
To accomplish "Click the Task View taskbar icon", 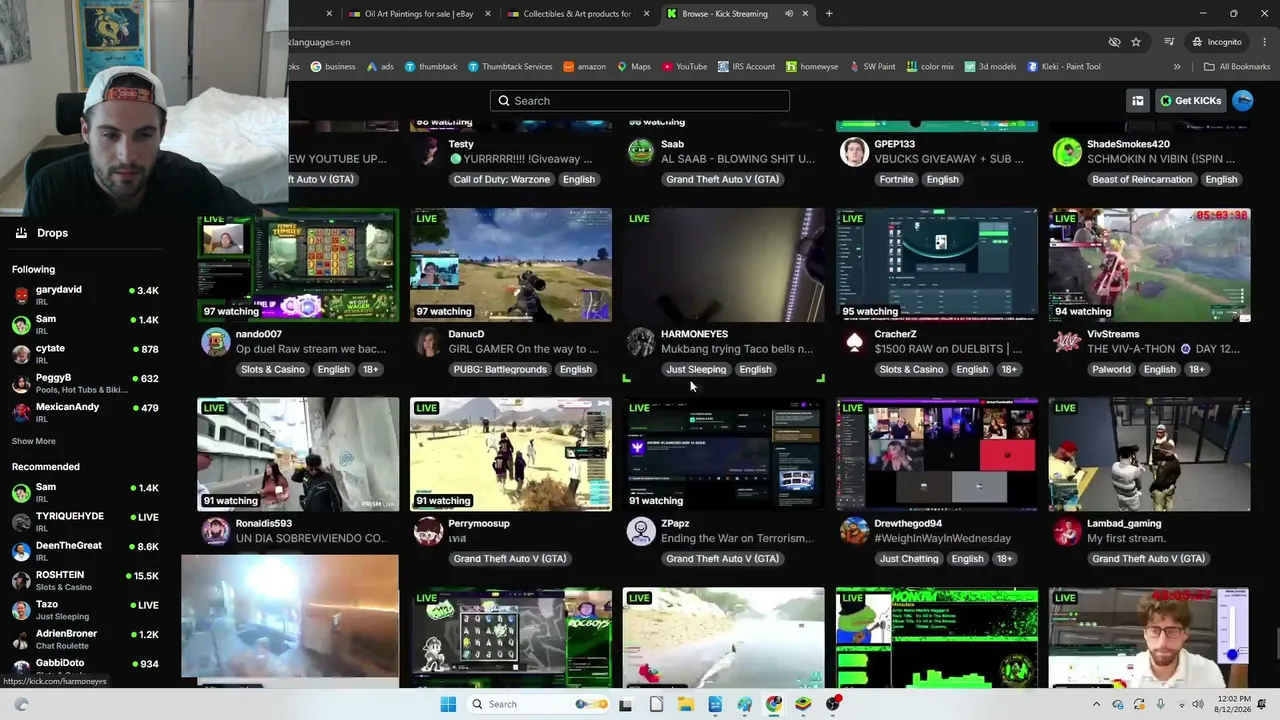I will (626, 704).
